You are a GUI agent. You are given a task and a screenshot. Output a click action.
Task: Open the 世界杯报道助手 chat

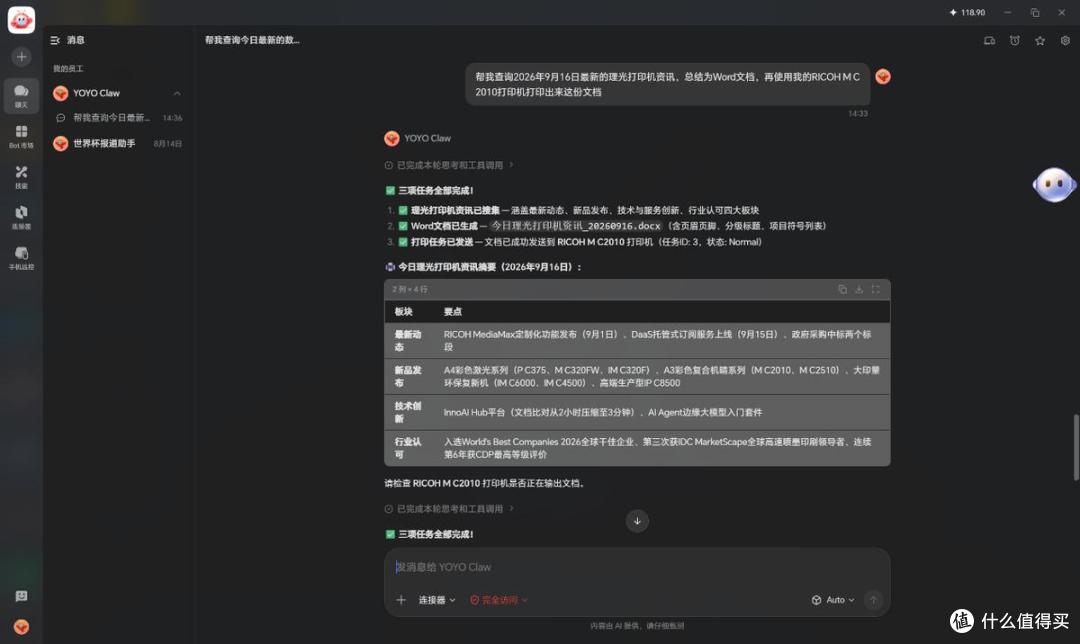point(117,143)
